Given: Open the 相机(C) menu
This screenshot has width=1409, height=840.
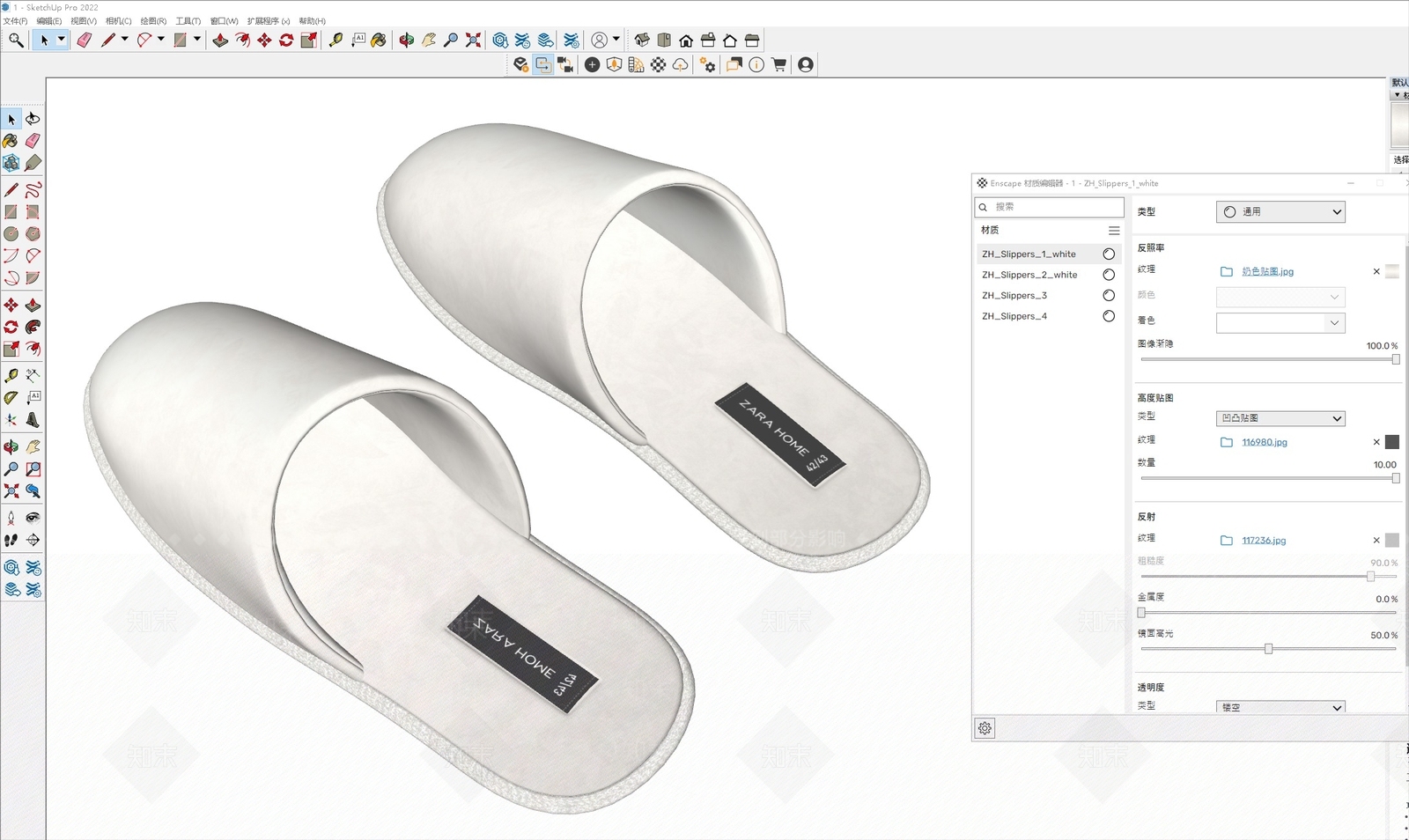Looking at the screenshot, I should (118, 21).
